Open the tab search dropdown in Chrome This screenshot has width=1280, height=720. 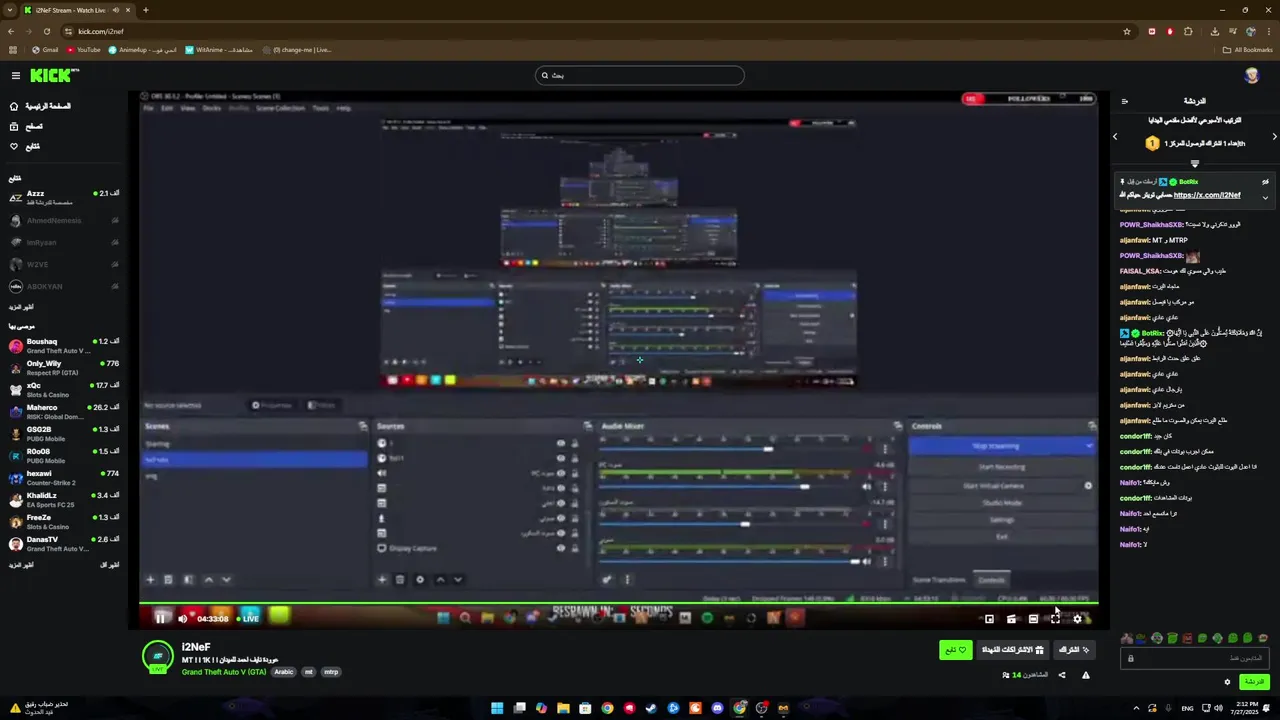10,10
